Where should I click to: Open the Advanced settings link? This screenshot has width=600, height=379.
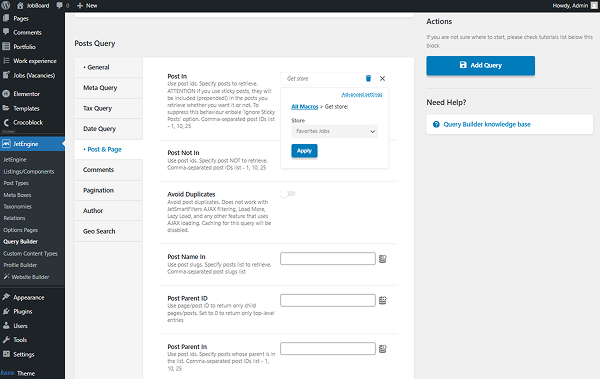click(x=362, y=95)
